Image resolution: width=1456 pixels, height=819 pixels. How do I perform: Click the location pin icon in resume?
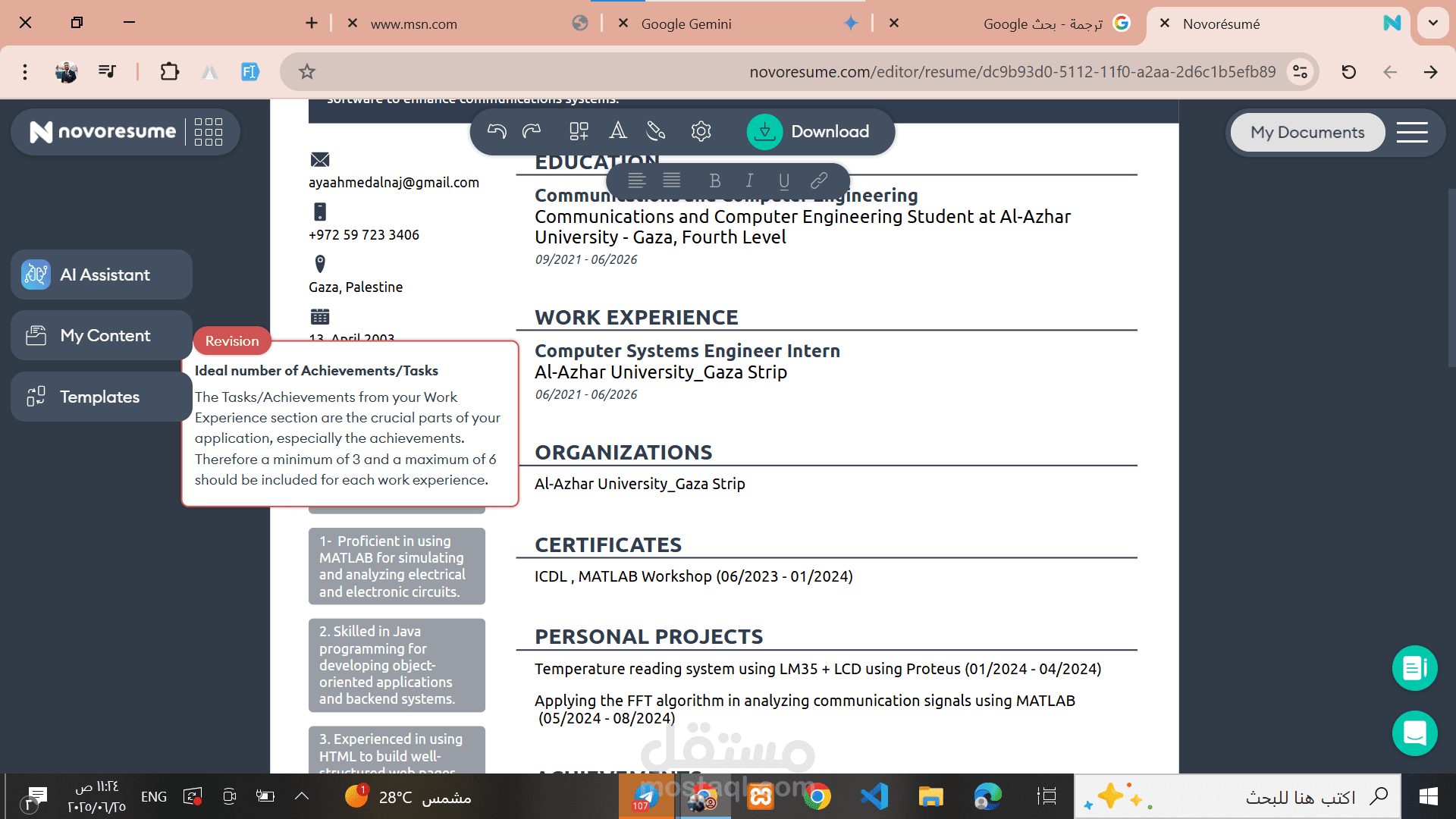coord(320,264)
